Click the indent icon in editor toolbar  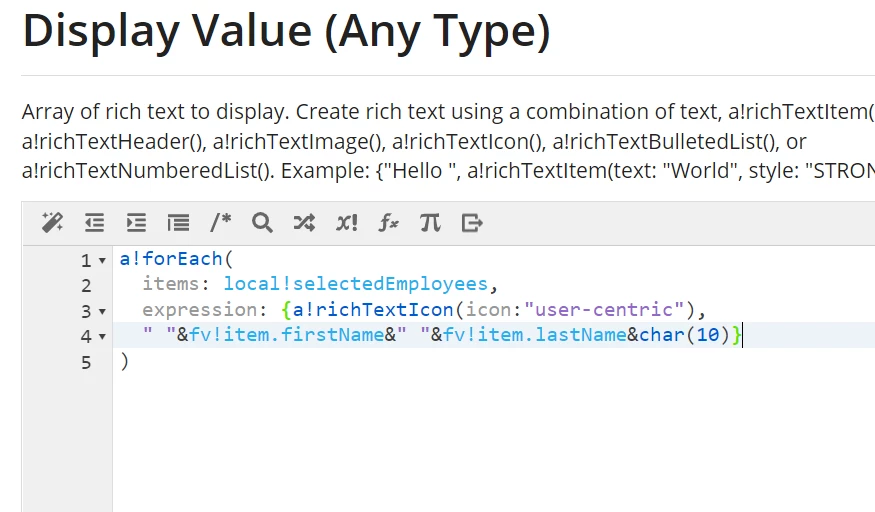click(136, 223)
